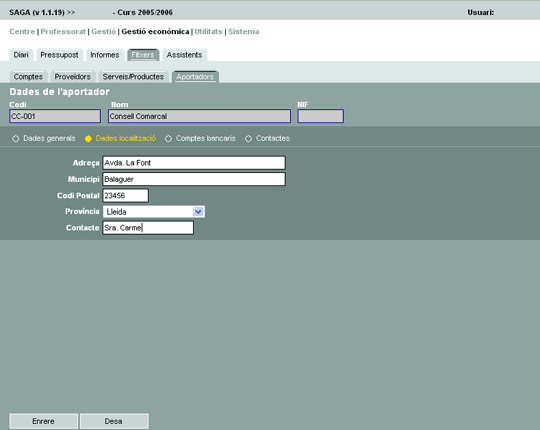This screenshot has height=430, width=540.
Task: Select the Aportadors sub-tab
Action: [195, 77]
